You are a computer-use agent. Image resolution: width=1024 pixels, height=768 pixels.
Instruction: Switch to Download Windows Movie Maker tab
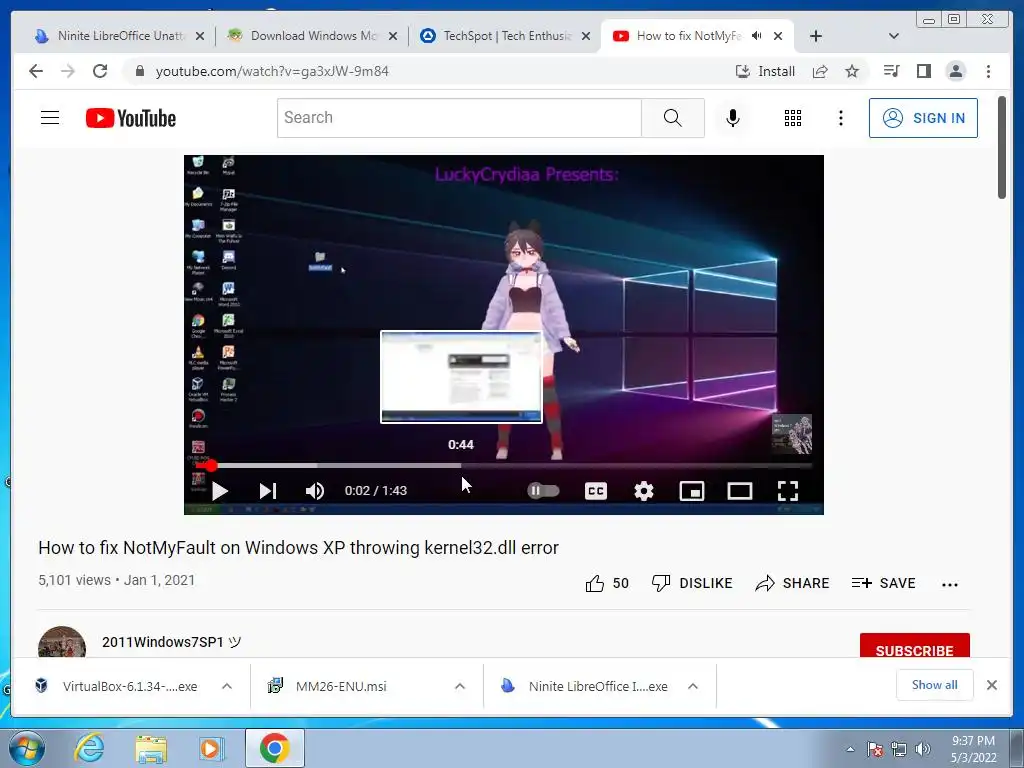[313, 36]
